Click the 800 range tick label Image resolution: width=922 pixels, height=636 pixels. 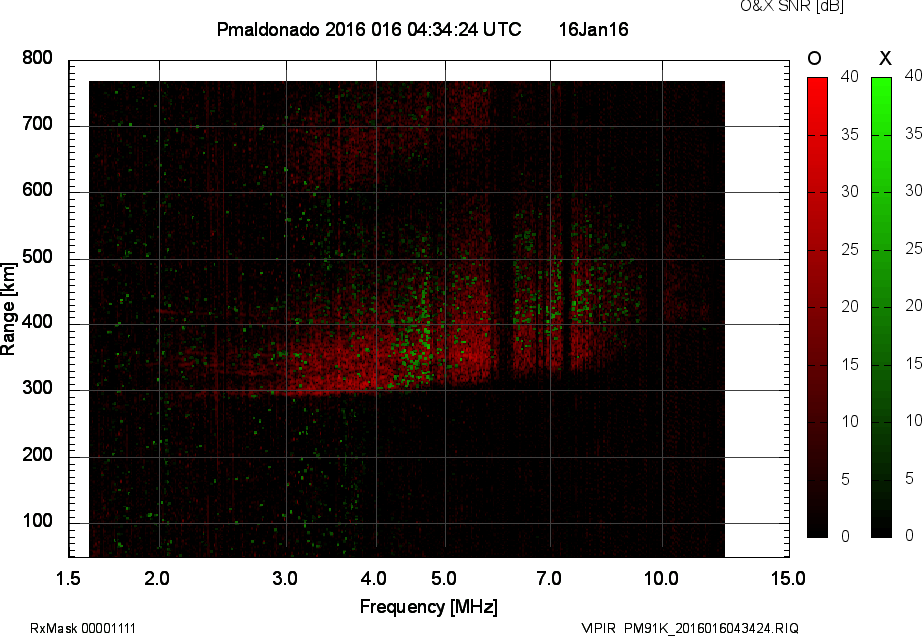point(37,58)
